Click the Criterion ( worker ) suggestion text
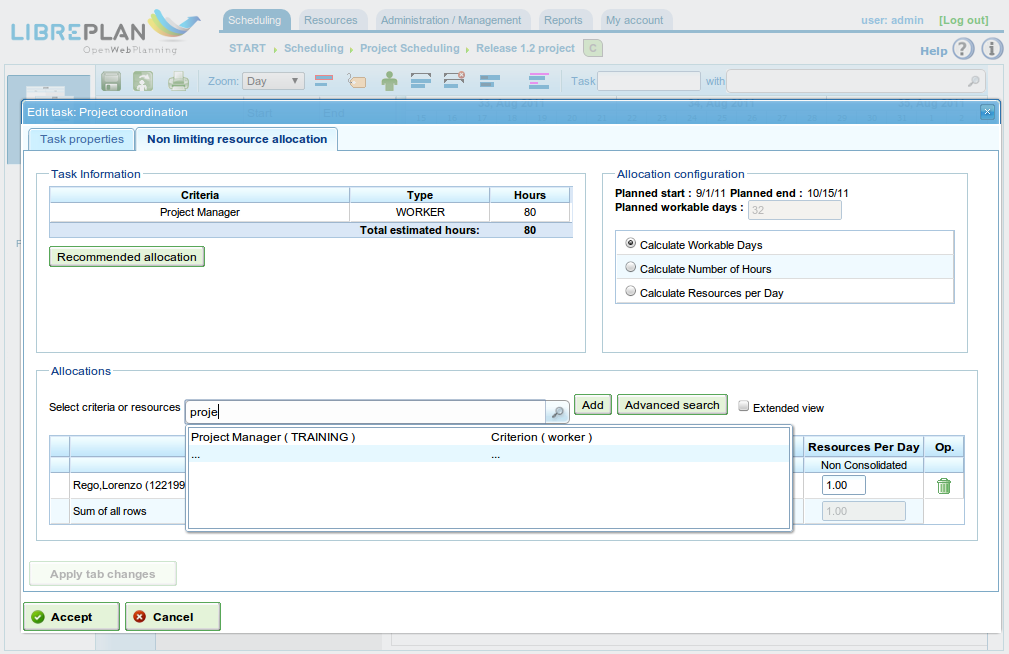 click(541, 437)
